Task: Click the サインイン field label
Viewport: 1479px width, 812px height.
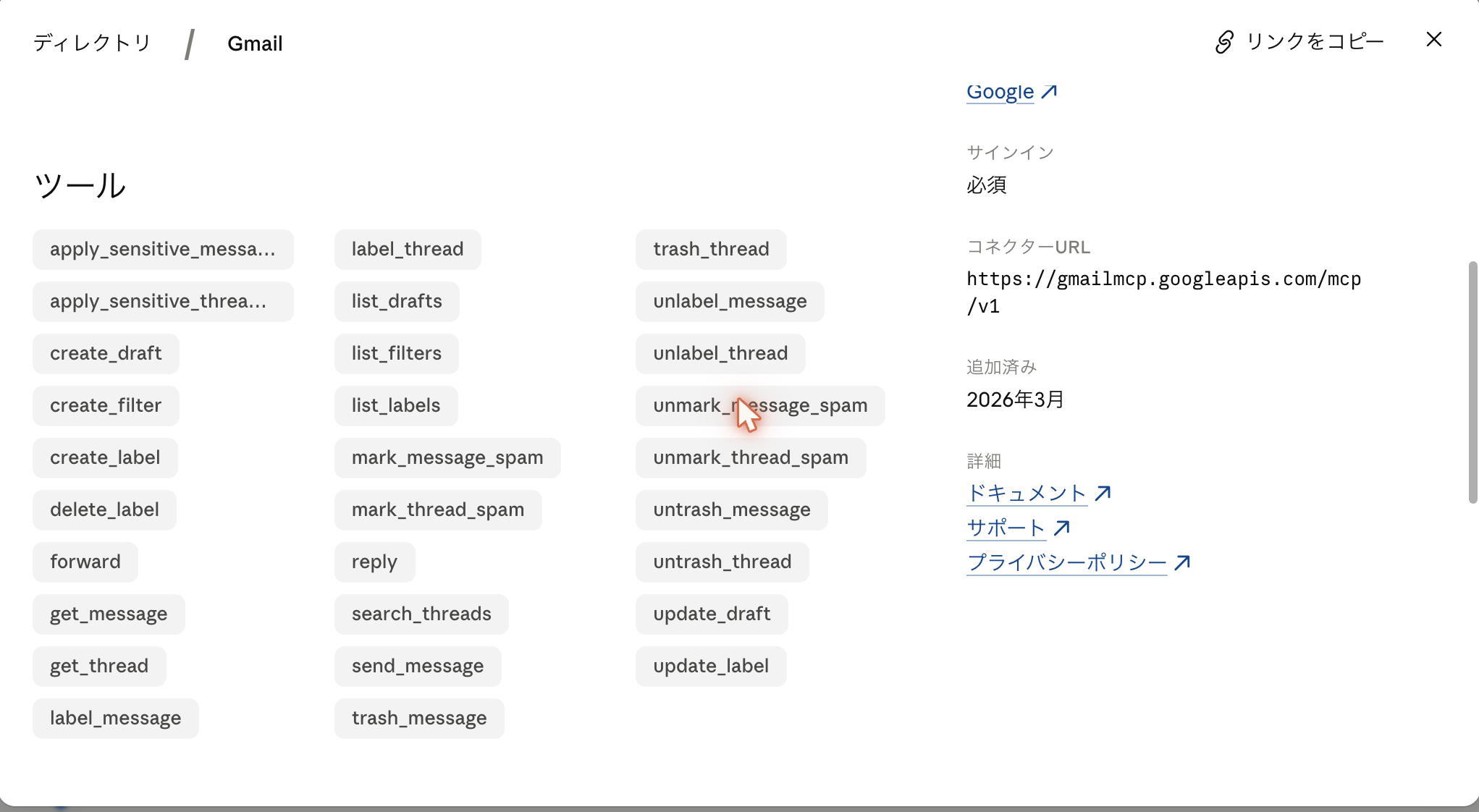Action: 1010,153
